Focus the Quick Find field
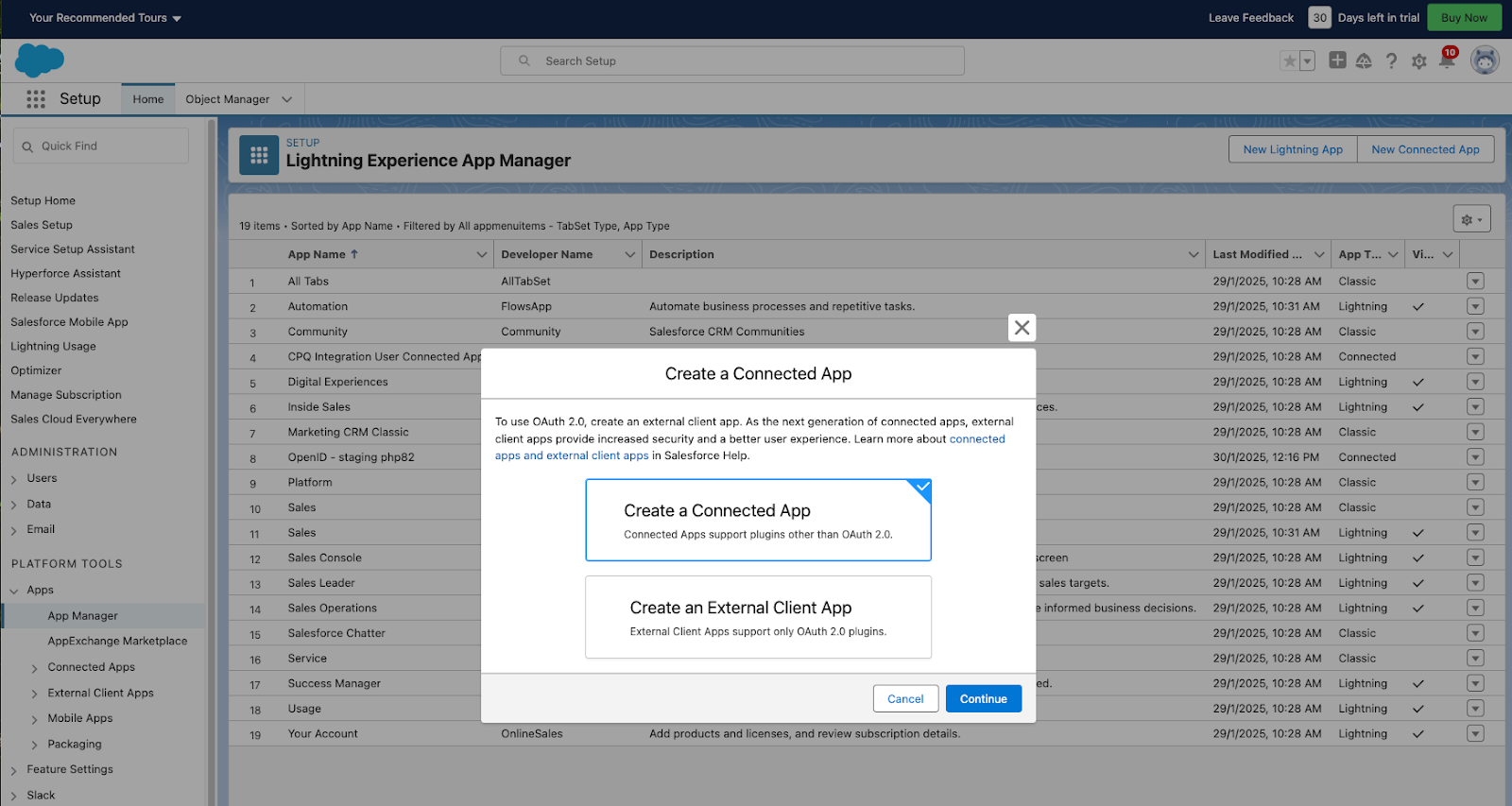Screen dimensions: 1512x806 (101, 146)
